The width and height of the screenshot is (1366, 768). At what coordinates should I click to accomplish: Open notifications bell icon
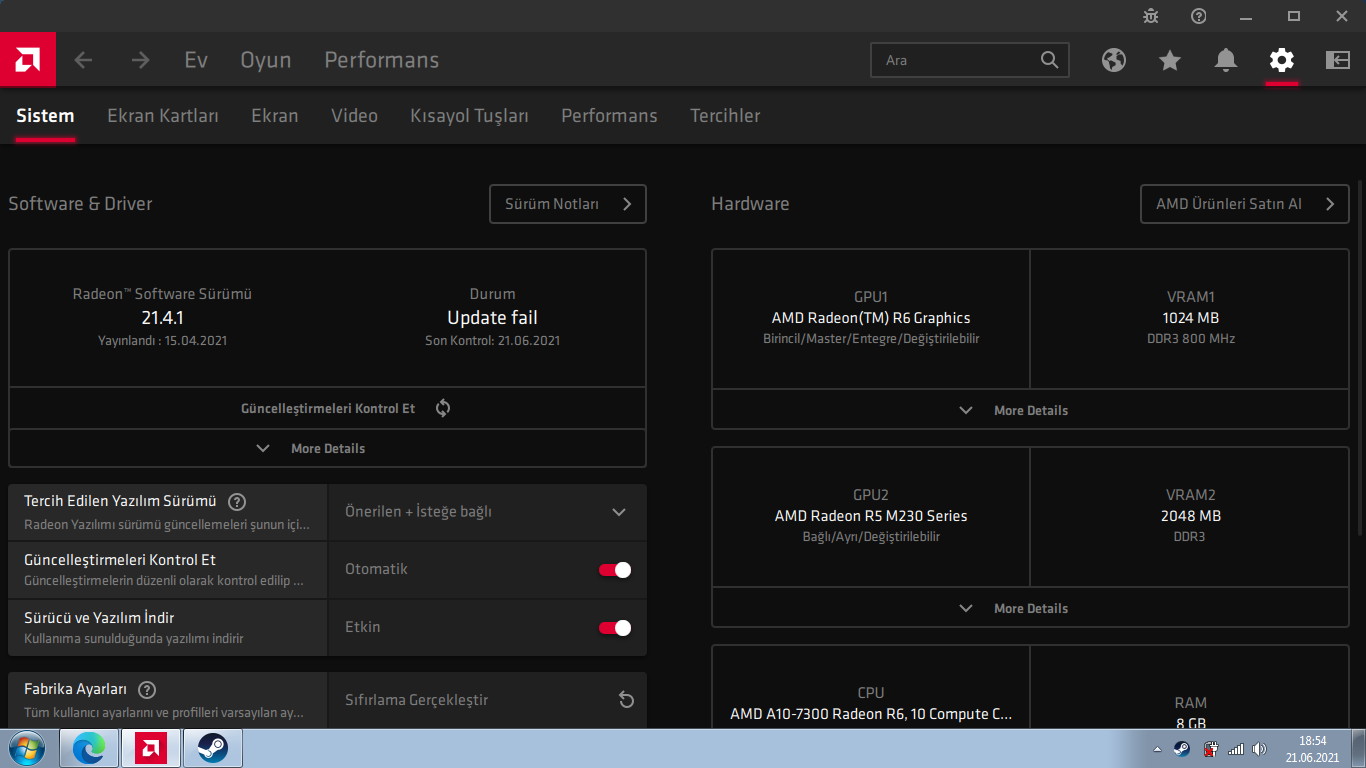pyautogui.click(x=1226, y=60)
